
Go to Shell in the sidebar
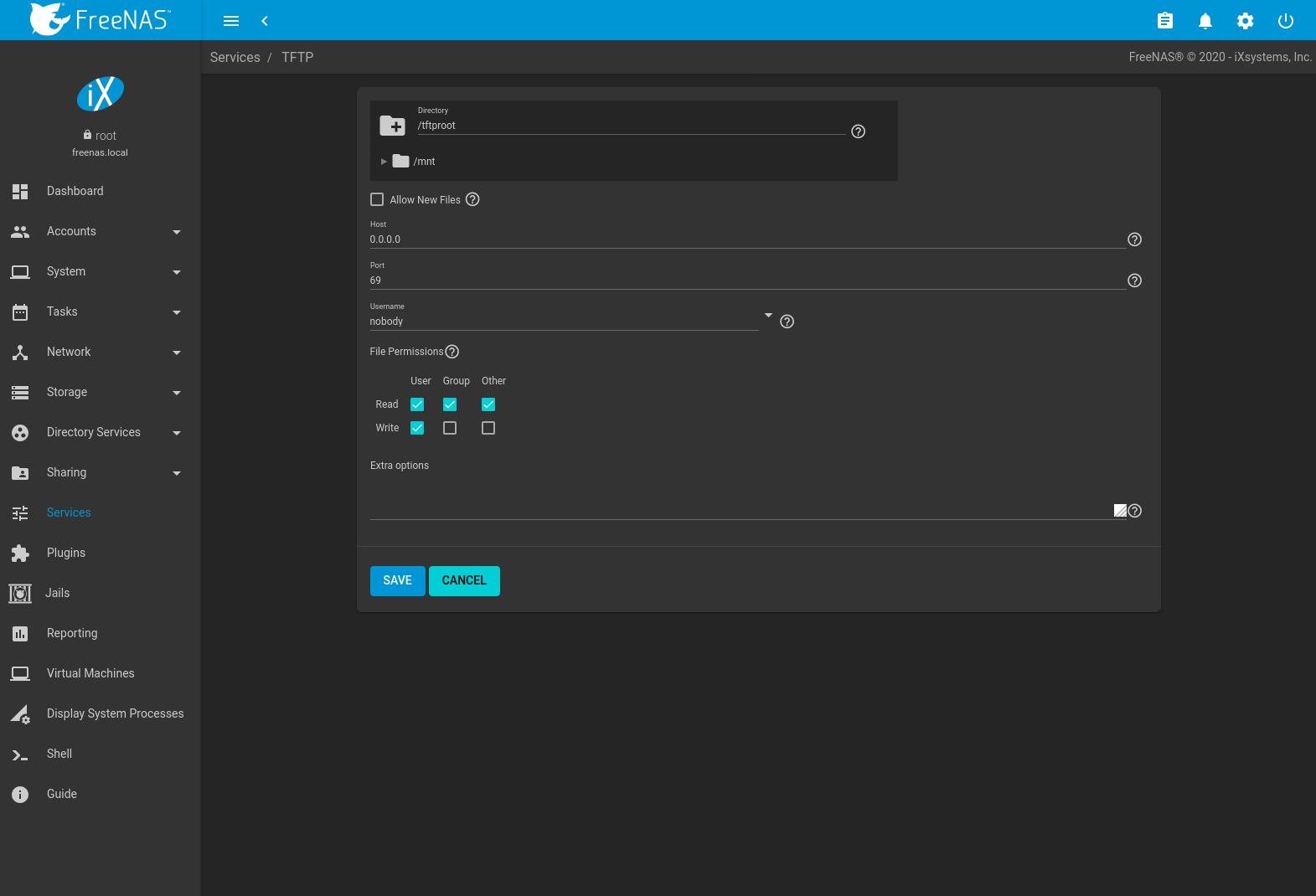(x=59, y=754)
